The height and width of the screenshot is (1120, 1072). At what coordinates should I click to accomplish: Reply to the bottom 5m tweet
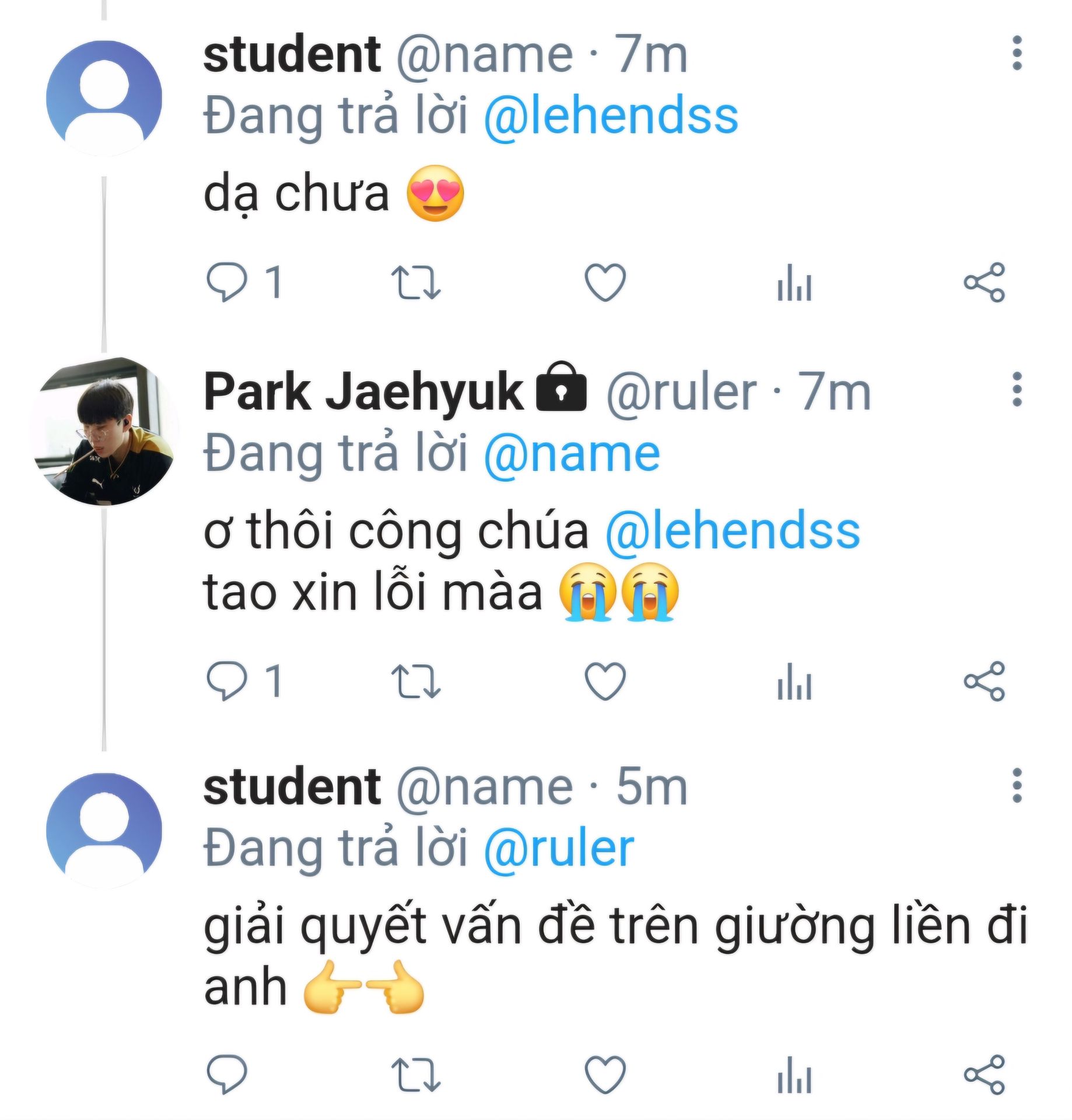click(226, 1074)
